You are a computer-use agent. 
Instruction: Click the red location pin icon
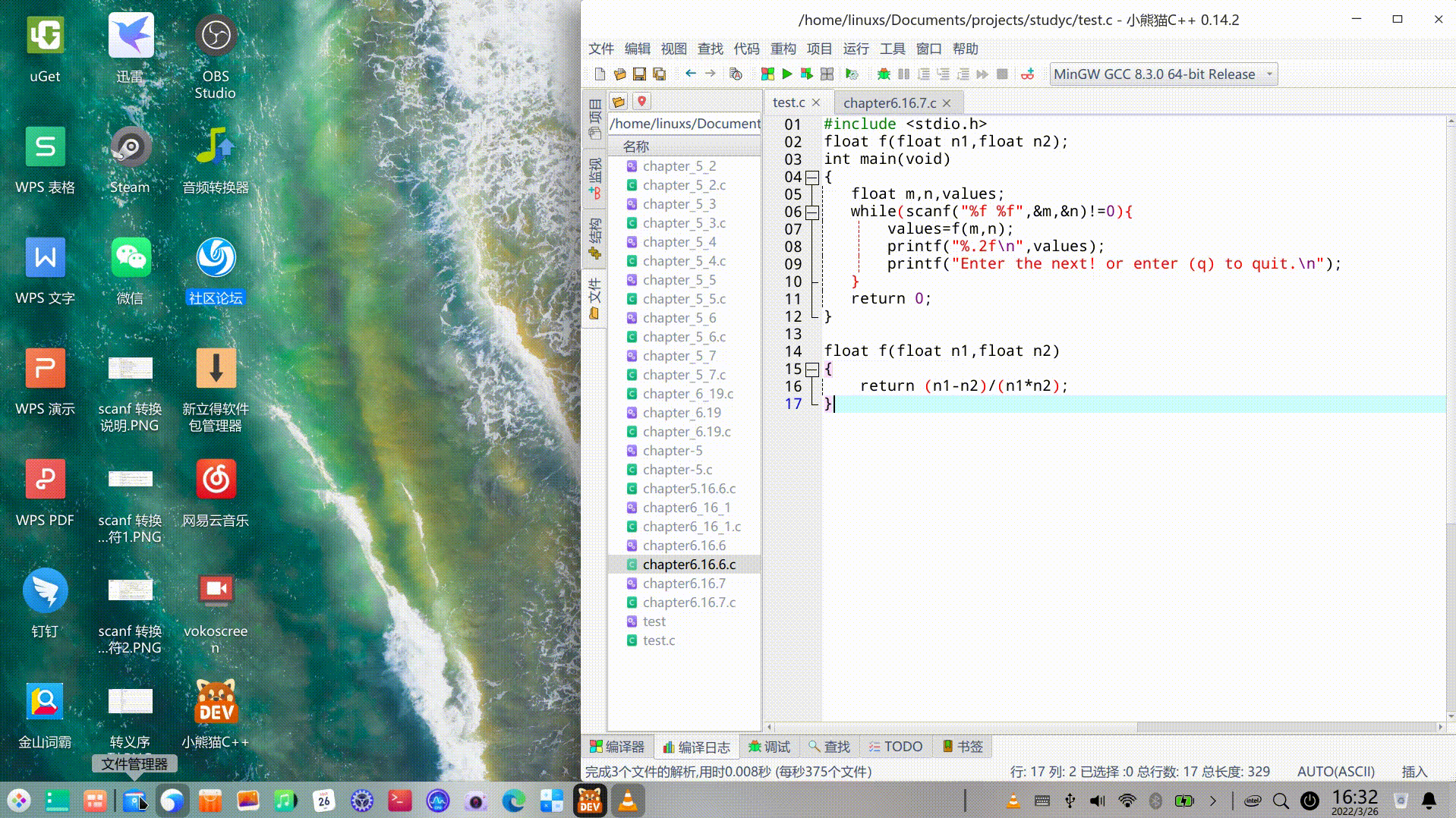click(x=641, y=102)
